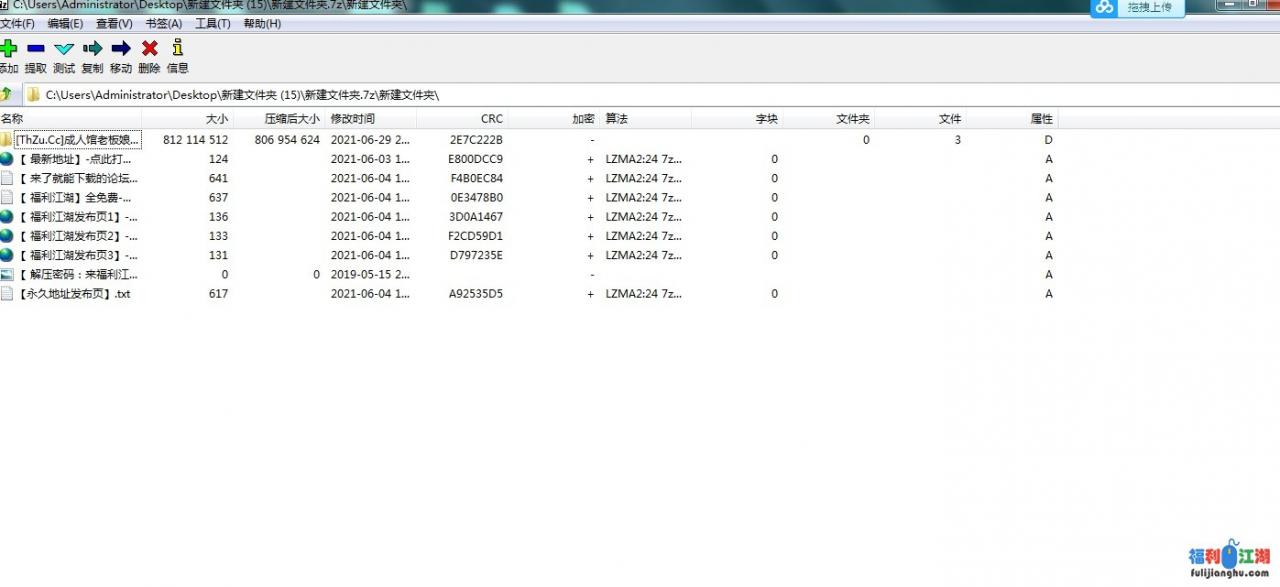Open the 查看(V) menu
This screenshot has height=587, width=1280.
point(114,23)
